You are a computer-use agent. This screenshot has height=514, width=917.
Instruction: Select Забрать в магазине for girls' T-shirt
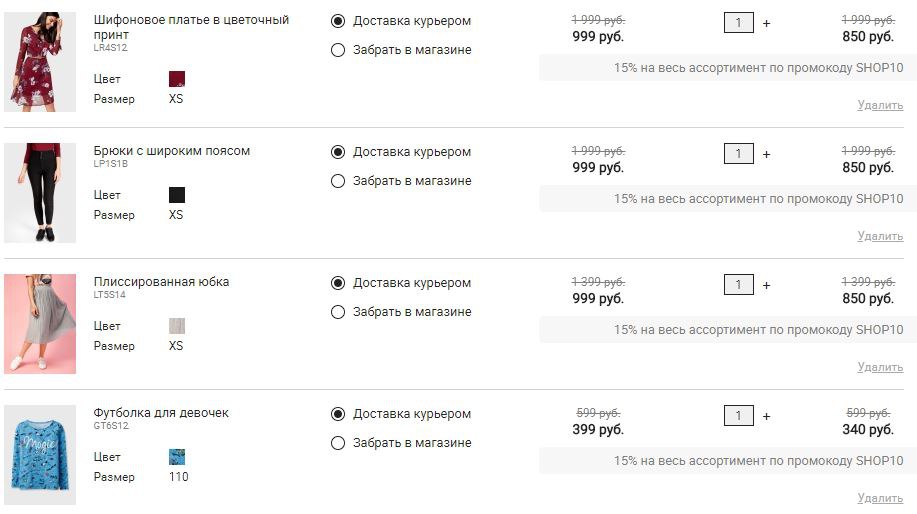pyautogui.click(x=337, y=443)
